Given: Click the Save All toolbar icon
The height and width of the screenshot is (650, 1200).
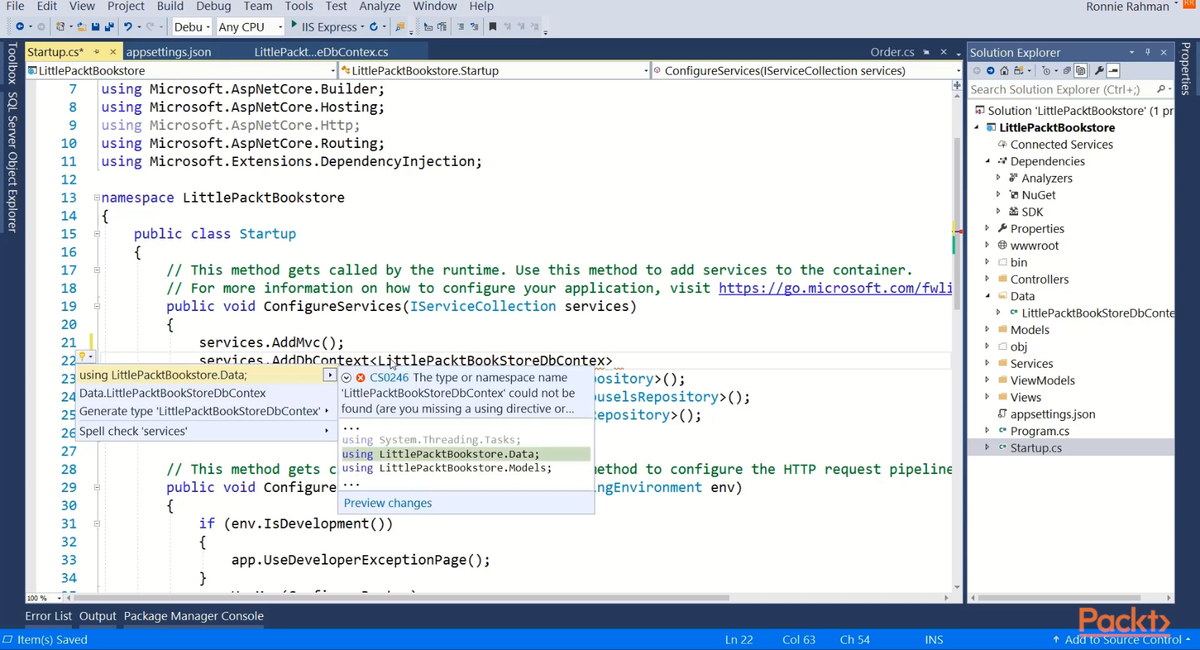Looking at the screenshot, I should pos(109,27).
